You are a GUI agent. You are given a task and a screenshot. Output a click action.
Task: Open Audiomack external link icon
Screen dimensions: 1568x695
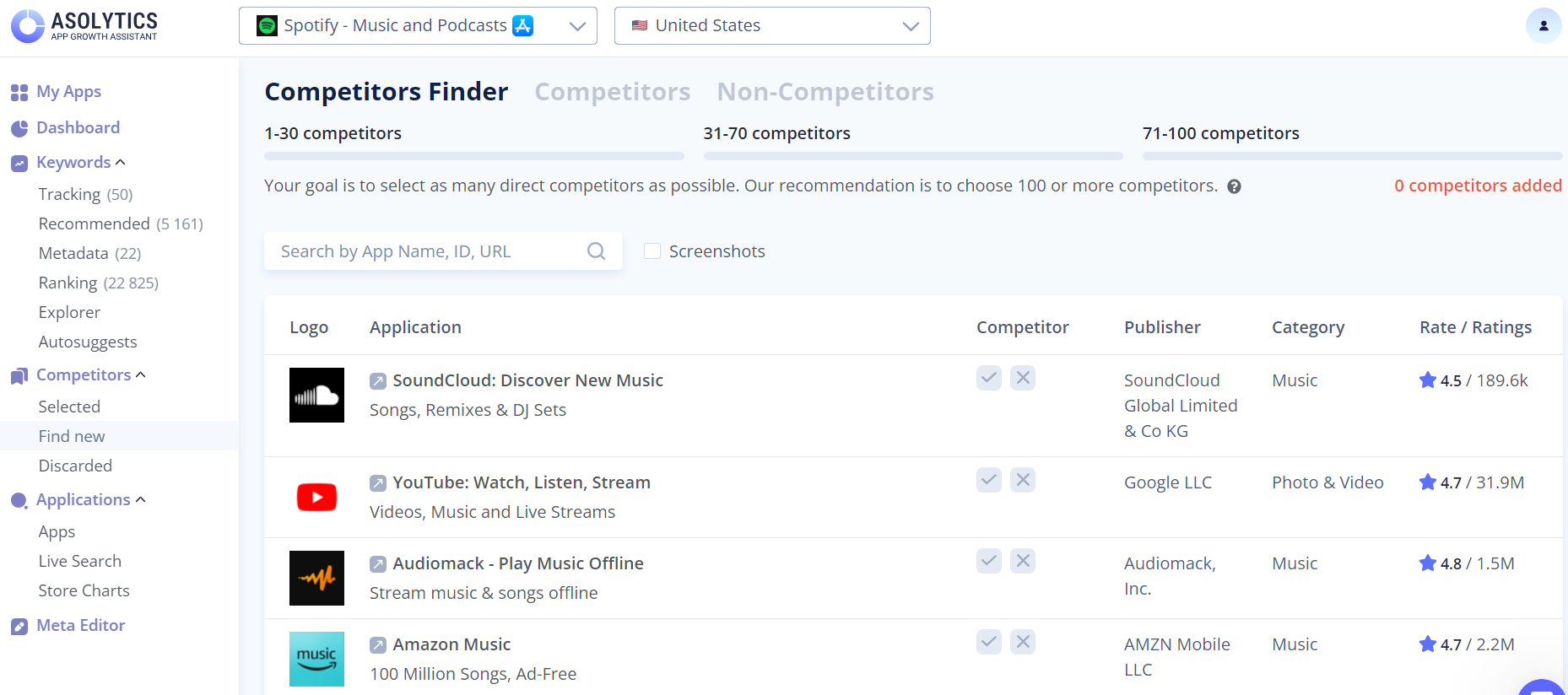pyautogui.click(x=378, y=564)
